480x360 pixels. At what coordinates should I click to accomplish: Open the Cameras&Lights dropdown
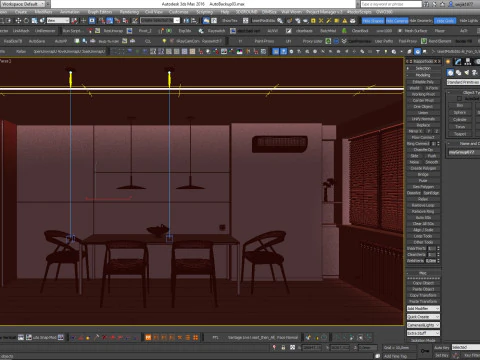point(423,325)
